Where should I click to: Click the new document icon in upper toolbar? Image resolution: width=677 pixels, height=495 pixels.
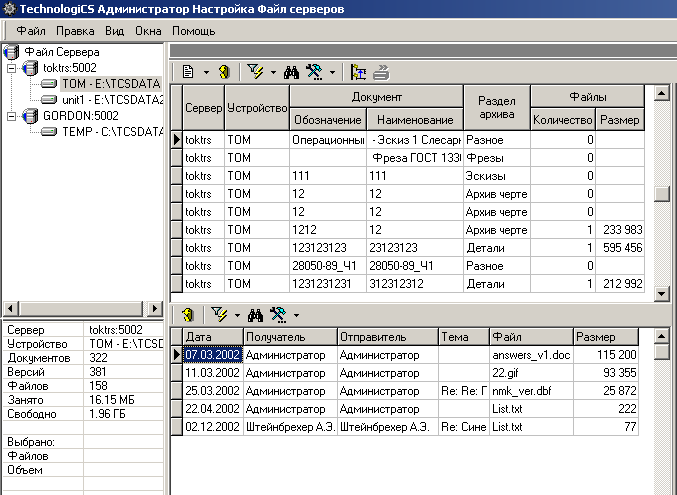pyautogui.click(x=188, y=71)
